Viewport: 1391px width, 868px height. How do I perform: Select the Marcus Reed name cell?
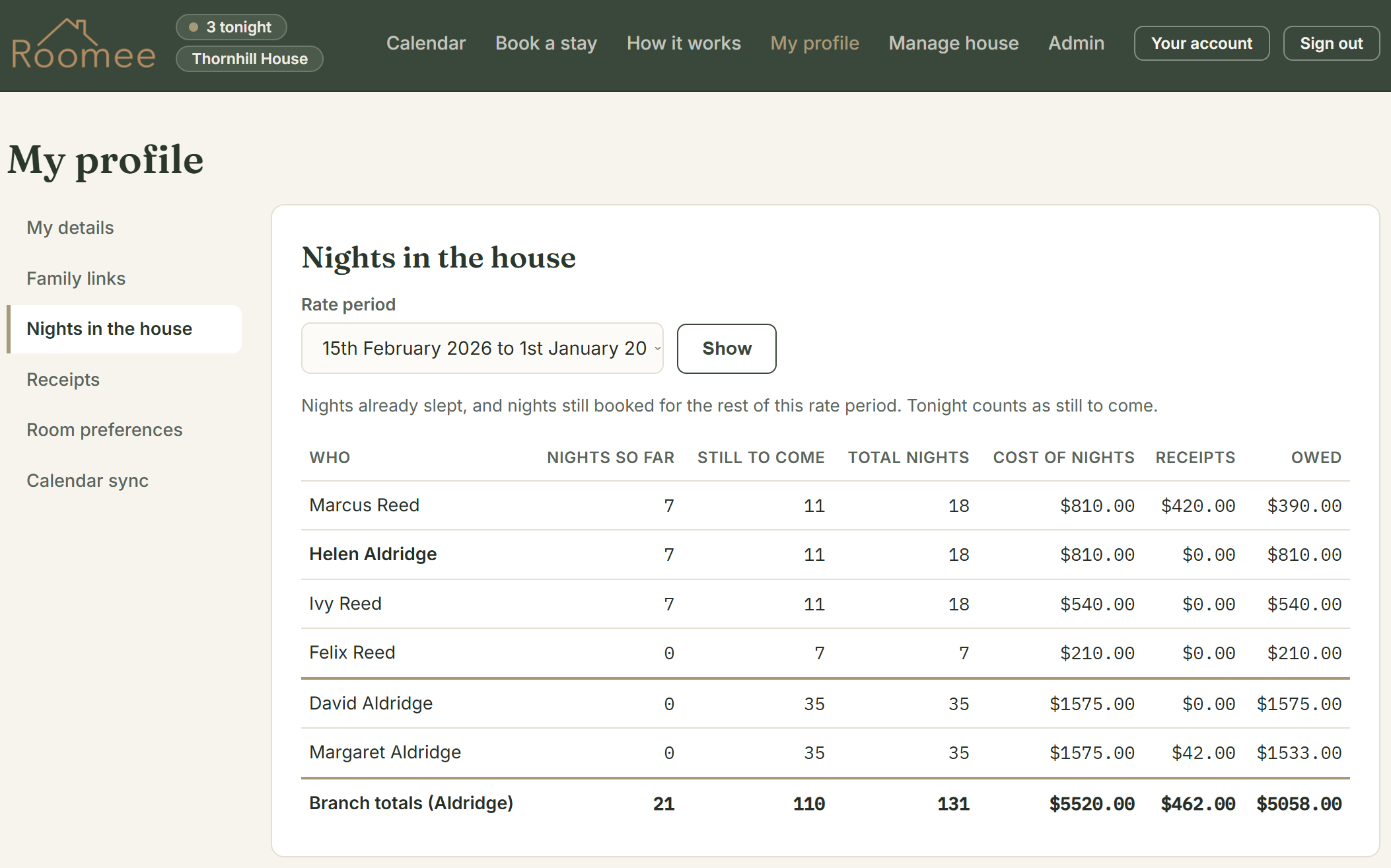click(364, 505)
